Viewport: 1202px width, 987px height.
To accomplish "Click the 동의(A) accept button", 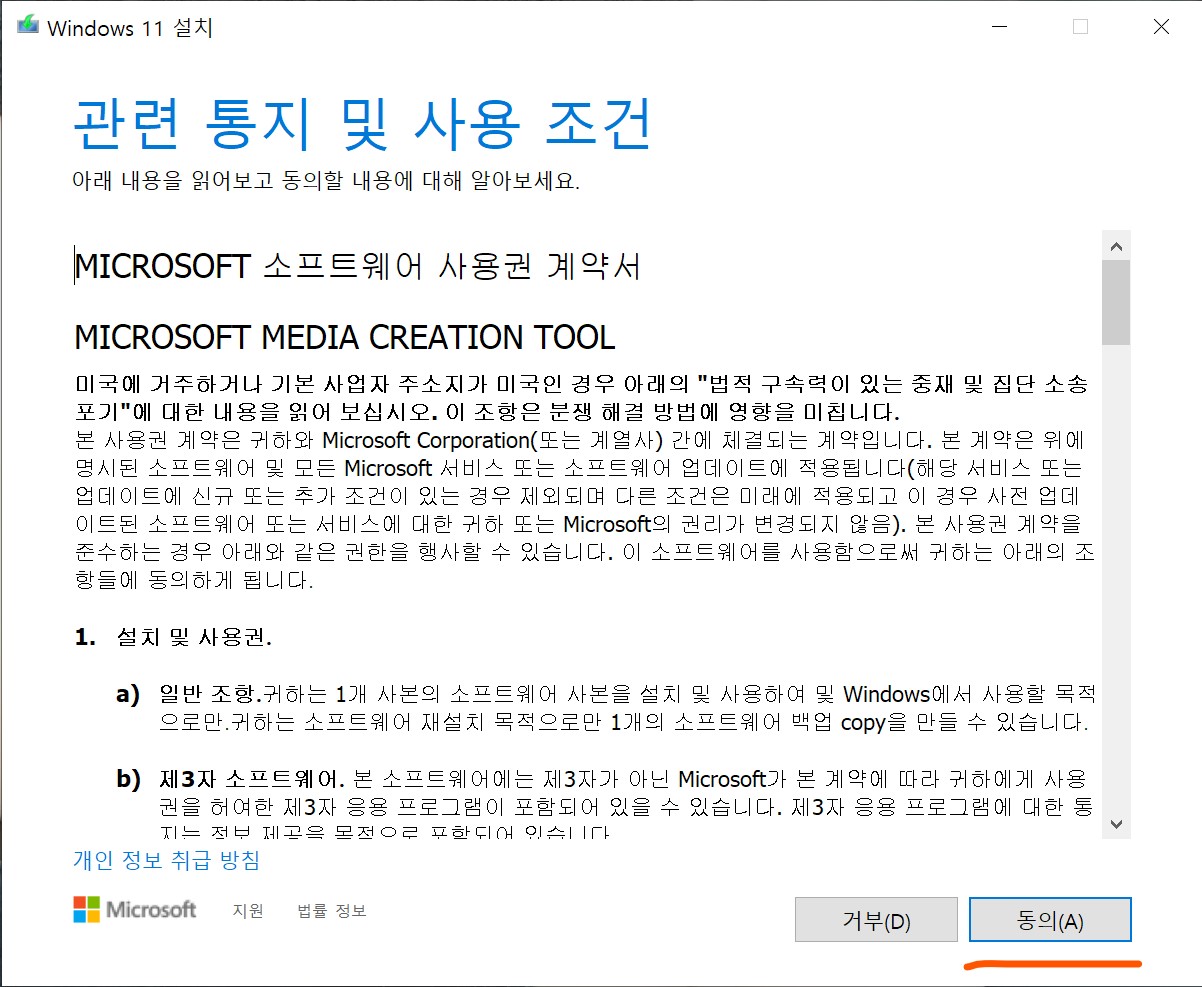I will pyautogui.click(x=1050, y=920).
